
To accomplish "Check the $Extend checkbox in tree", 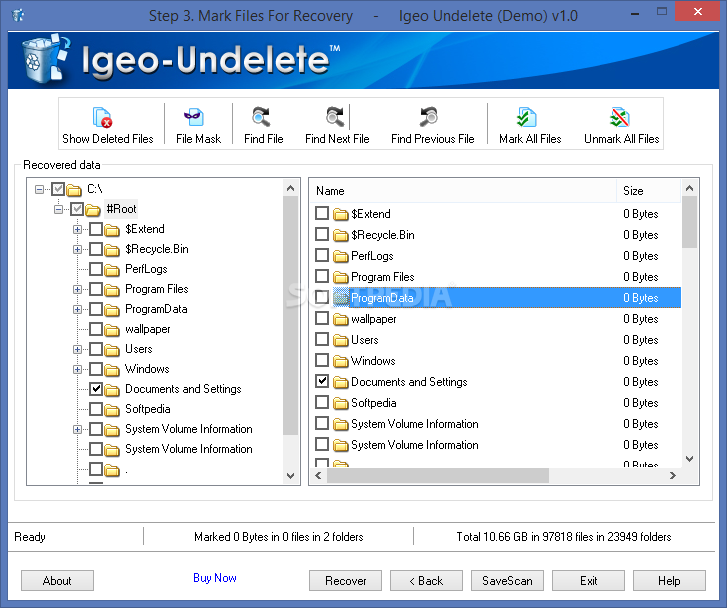I will pyautogui.click(x=96, y=229).
